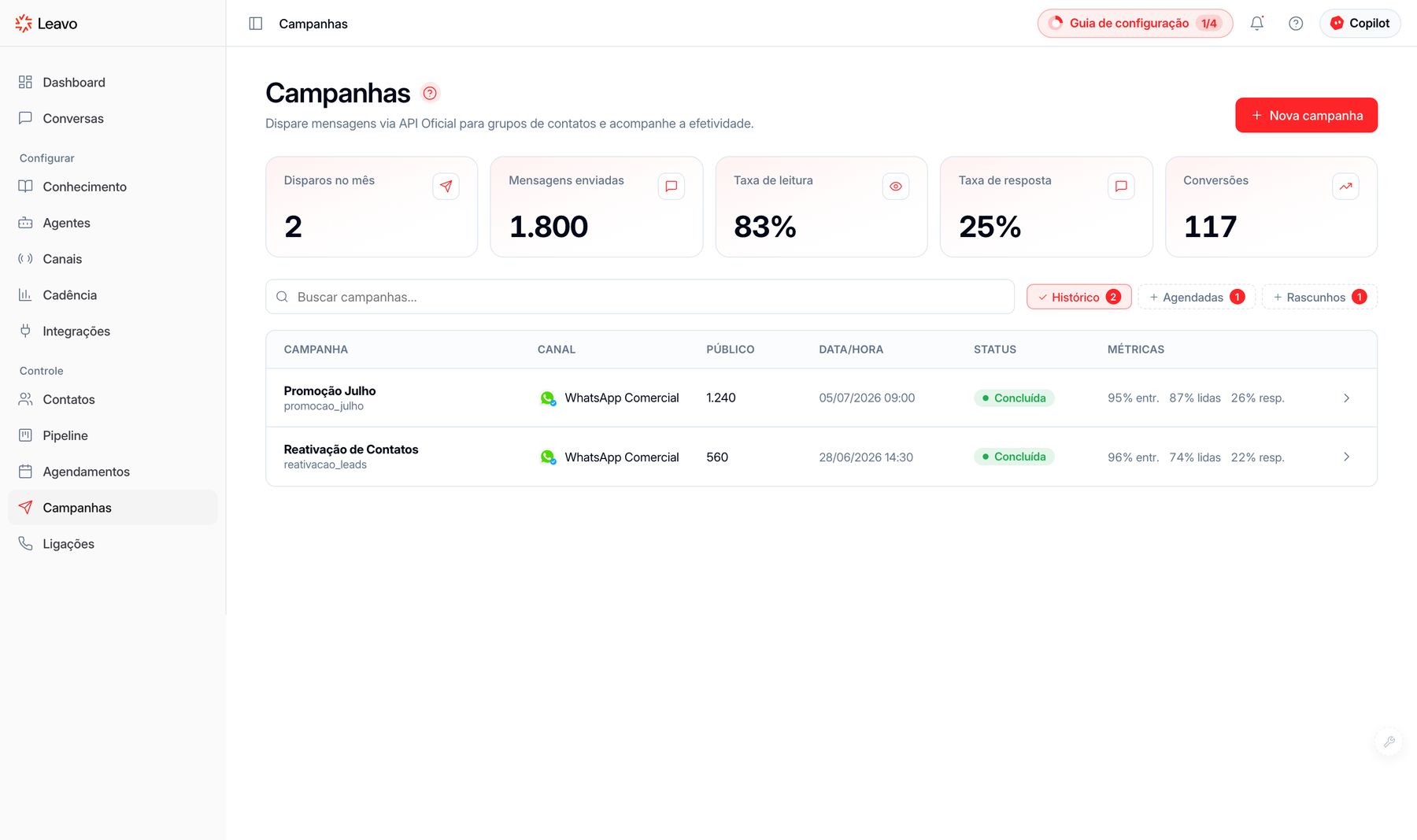Open Agentes in the sidebar
This screenshot has width=1417, height=840.
click(x=113, y=223)
